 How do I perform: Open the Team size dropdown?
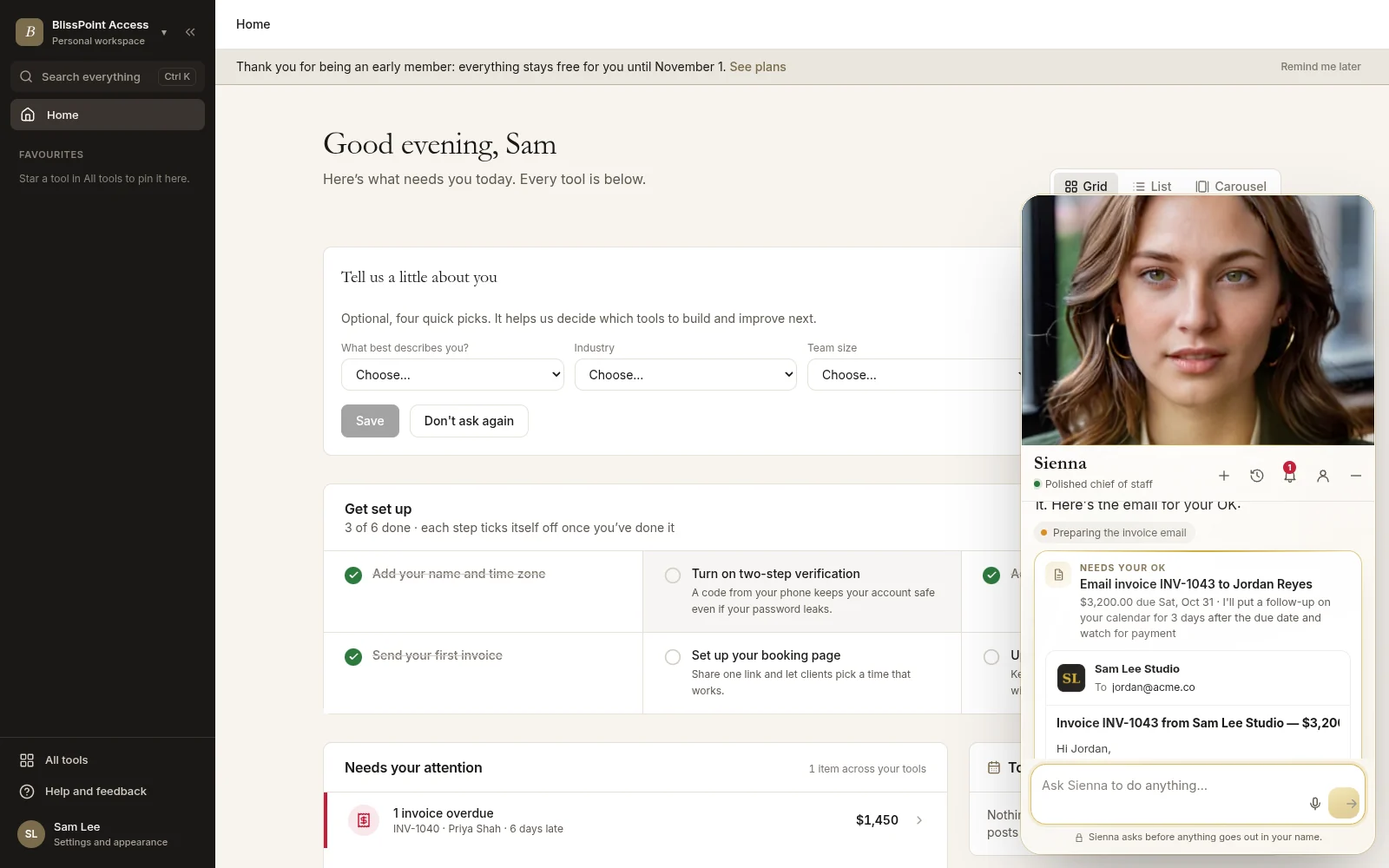(x=914, y=375)
